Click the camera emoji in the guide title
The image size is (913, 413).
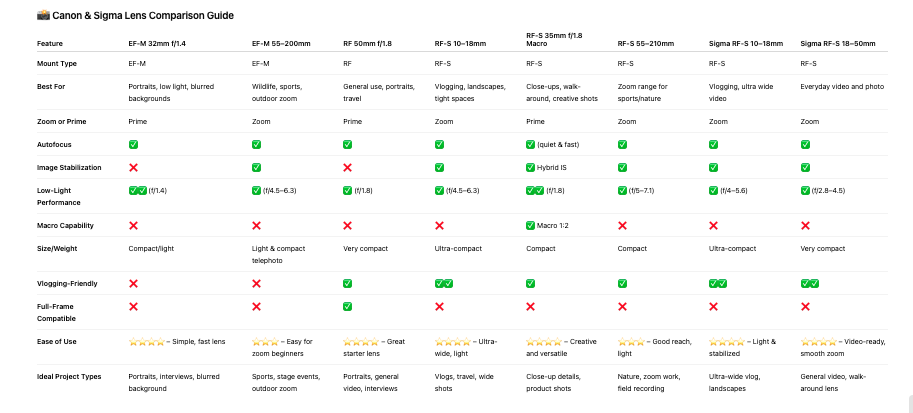pyautogui.click(x=43, y=16)
